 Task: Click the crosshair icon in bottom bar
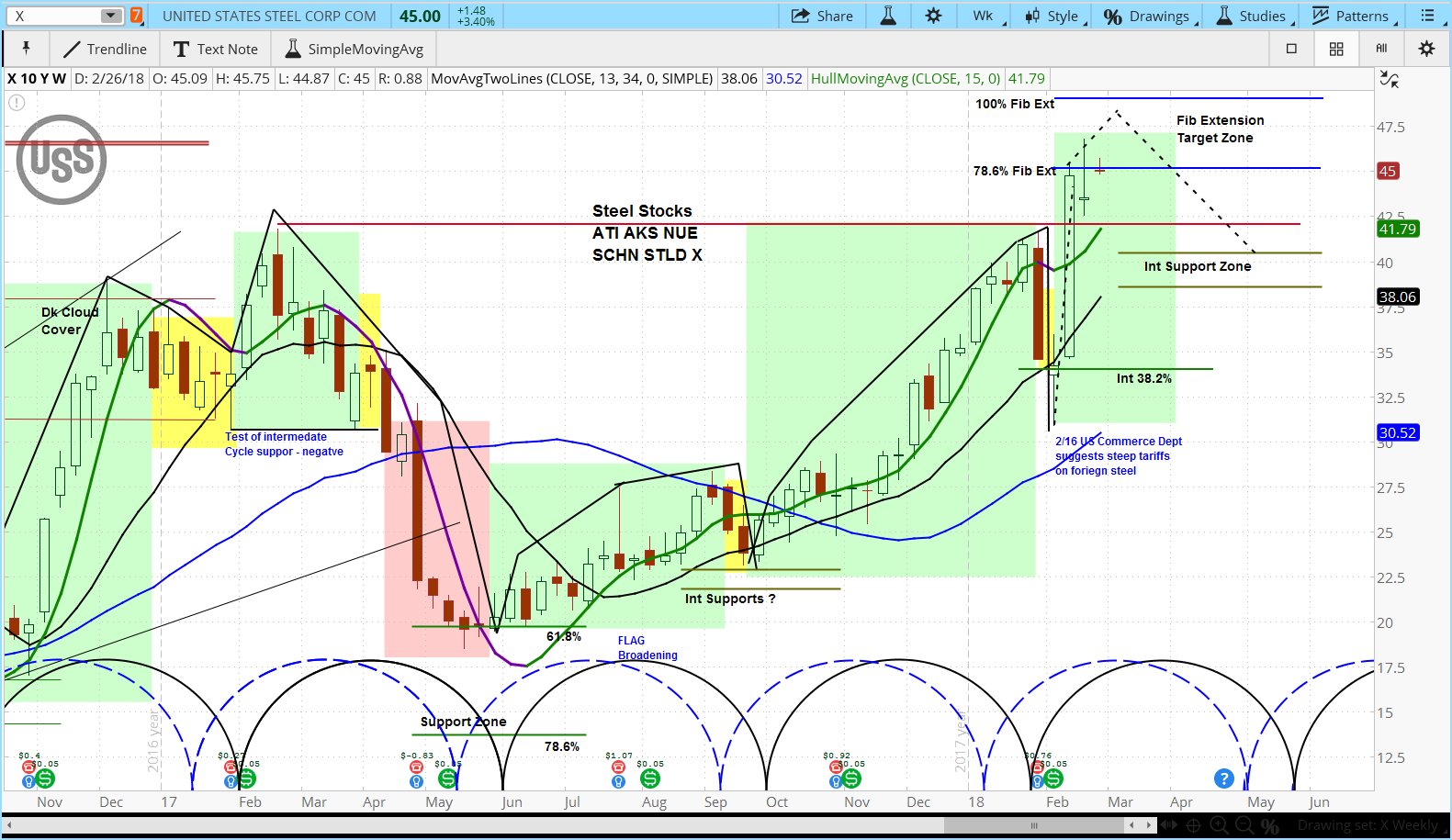(x=1194, y=825)
